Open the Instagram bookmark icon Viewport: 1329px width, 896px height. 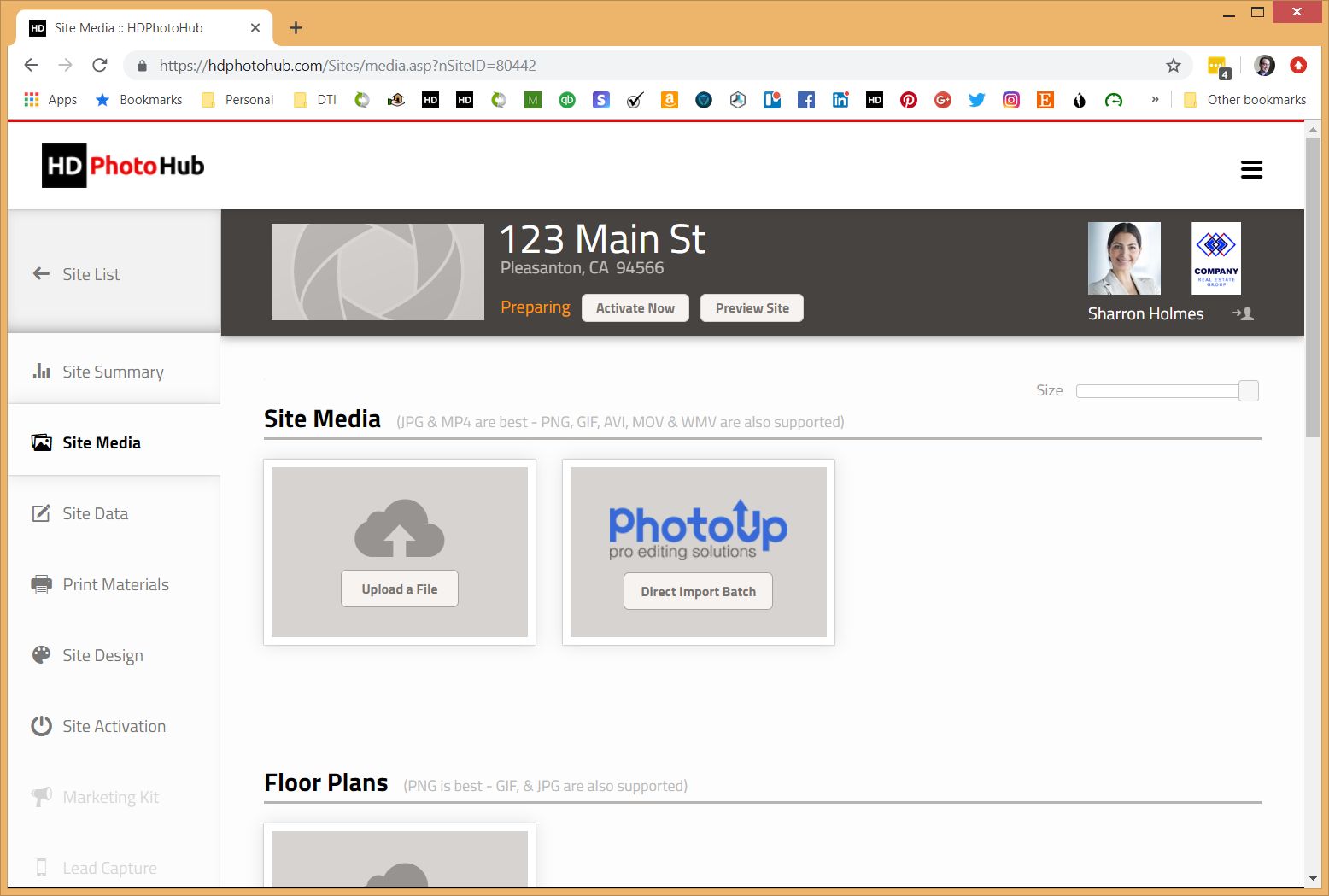(1011, 100)
